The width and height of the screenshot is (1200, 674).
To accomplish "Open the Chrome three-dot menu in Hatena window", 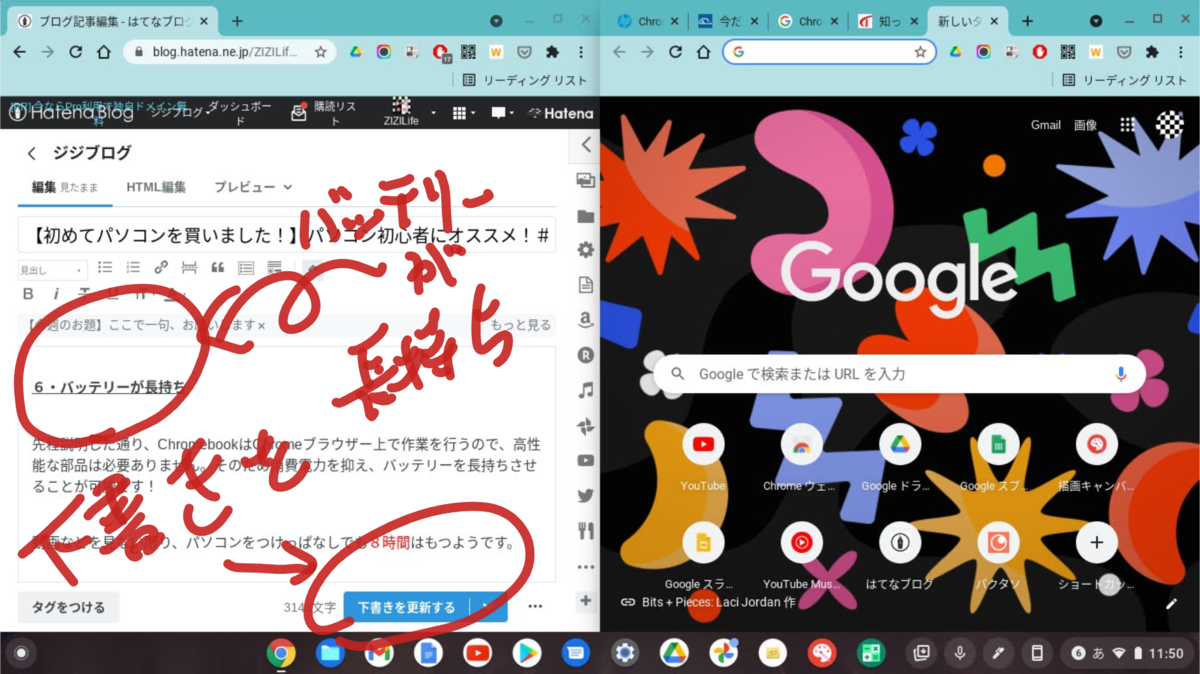I will 580,52.
